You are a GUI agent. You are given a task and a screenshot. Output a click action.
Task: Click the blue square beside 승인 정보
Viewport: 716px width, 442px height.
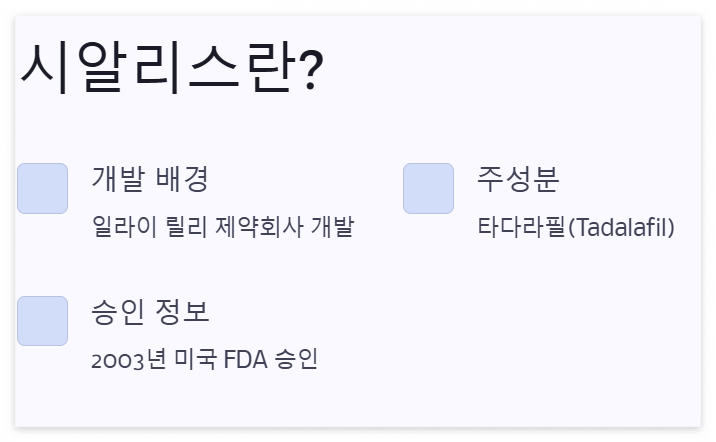[x=42, y=321]
